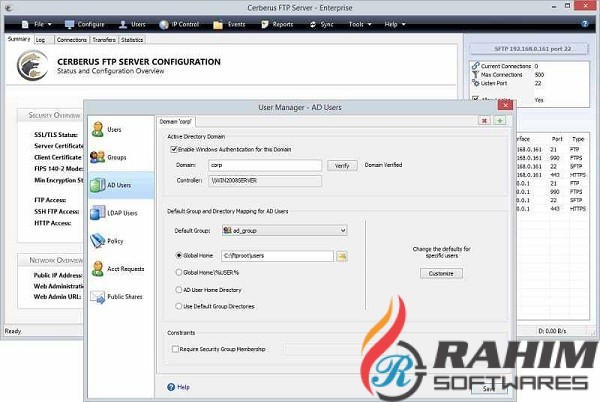Screen dimensions: 600x402
Task: Open Events folder icon in toolbar
Action: (x=218, y=24)
